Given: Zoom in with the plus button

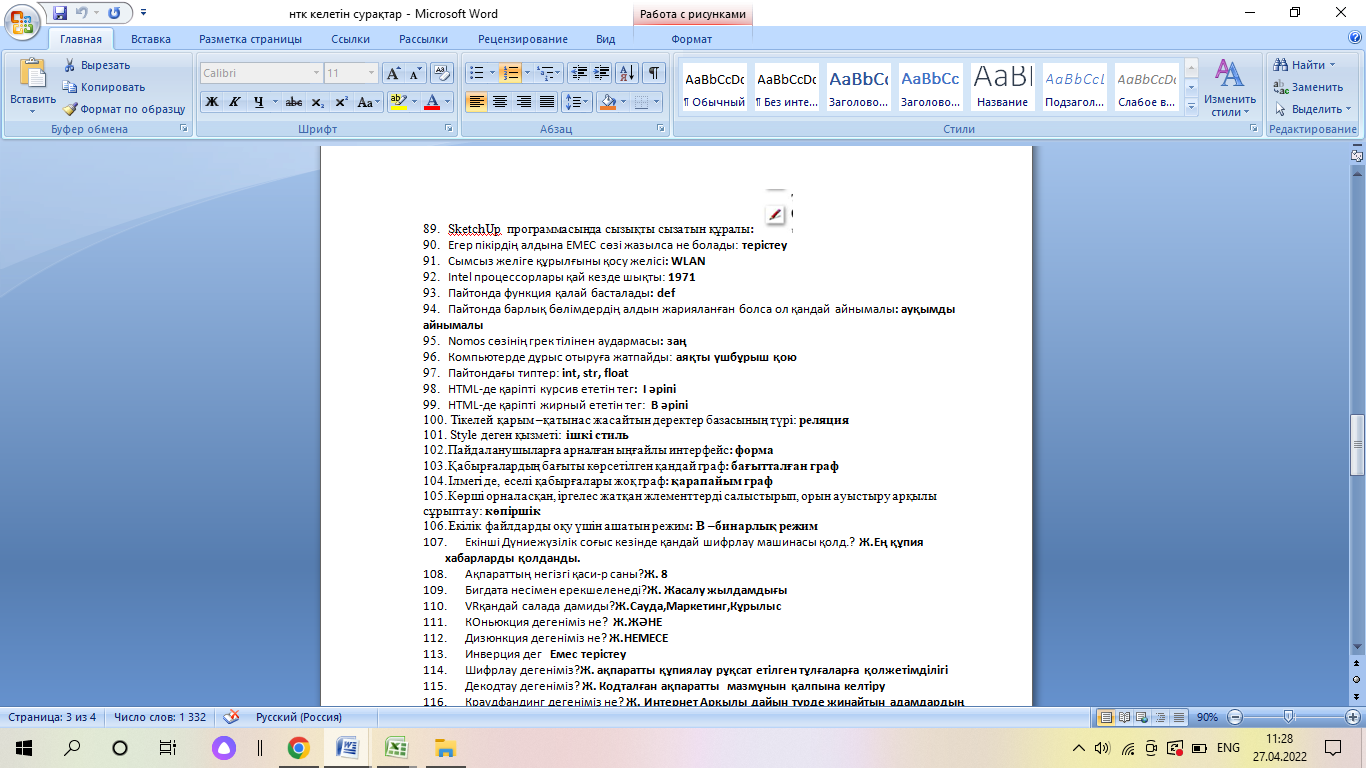Looking at the screenshot, I should pyautogui.click(x=1351, y=717).
